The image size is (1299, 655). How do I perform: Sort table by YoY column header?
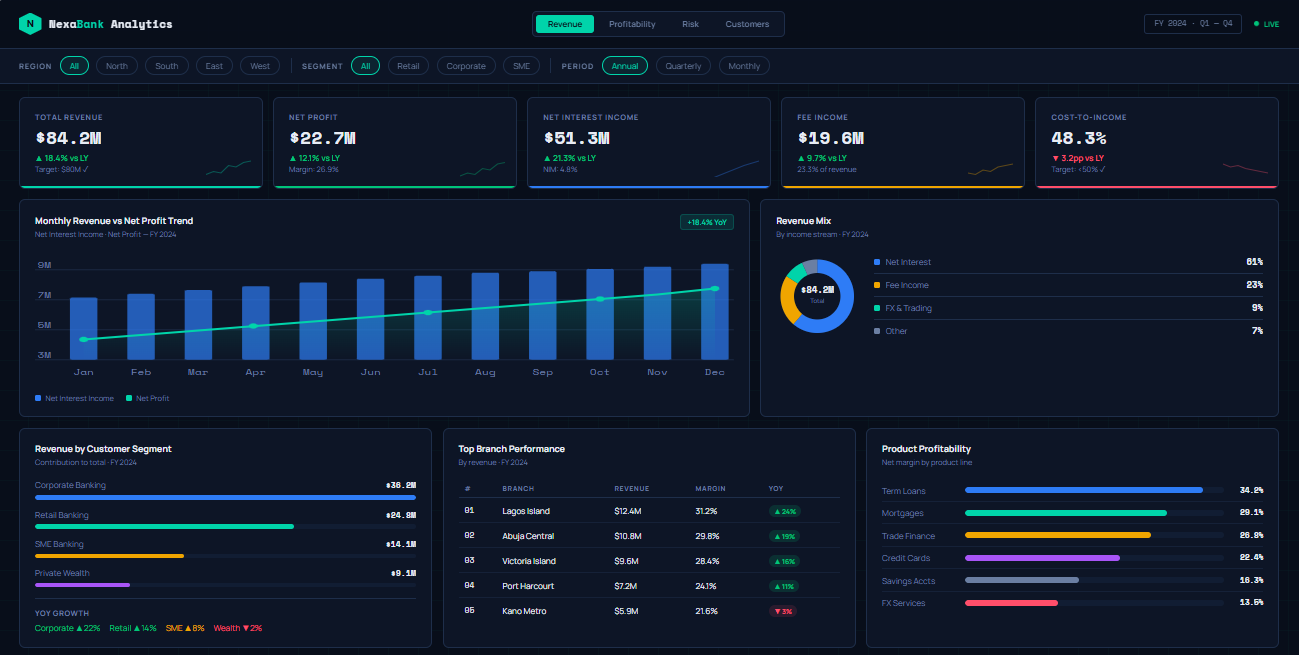[776, 489]
